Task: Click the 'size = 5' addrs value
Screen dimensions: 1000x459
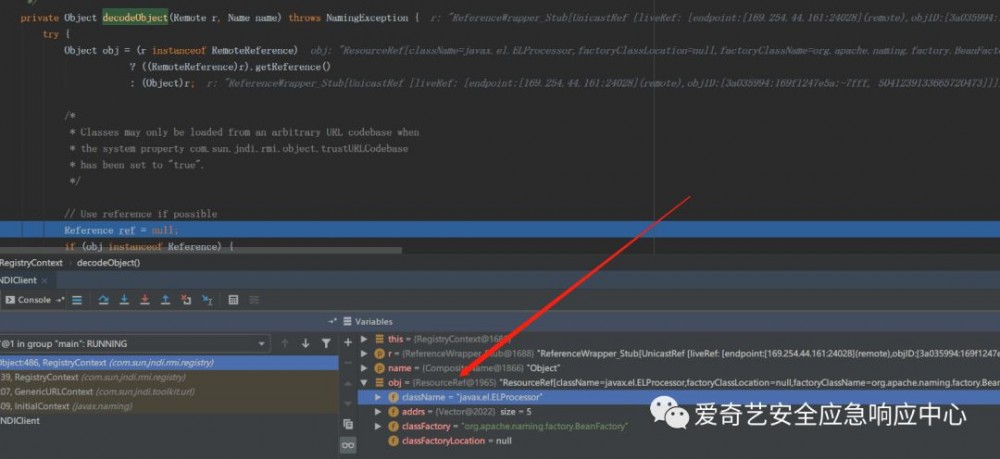Action: pos(515,412)
